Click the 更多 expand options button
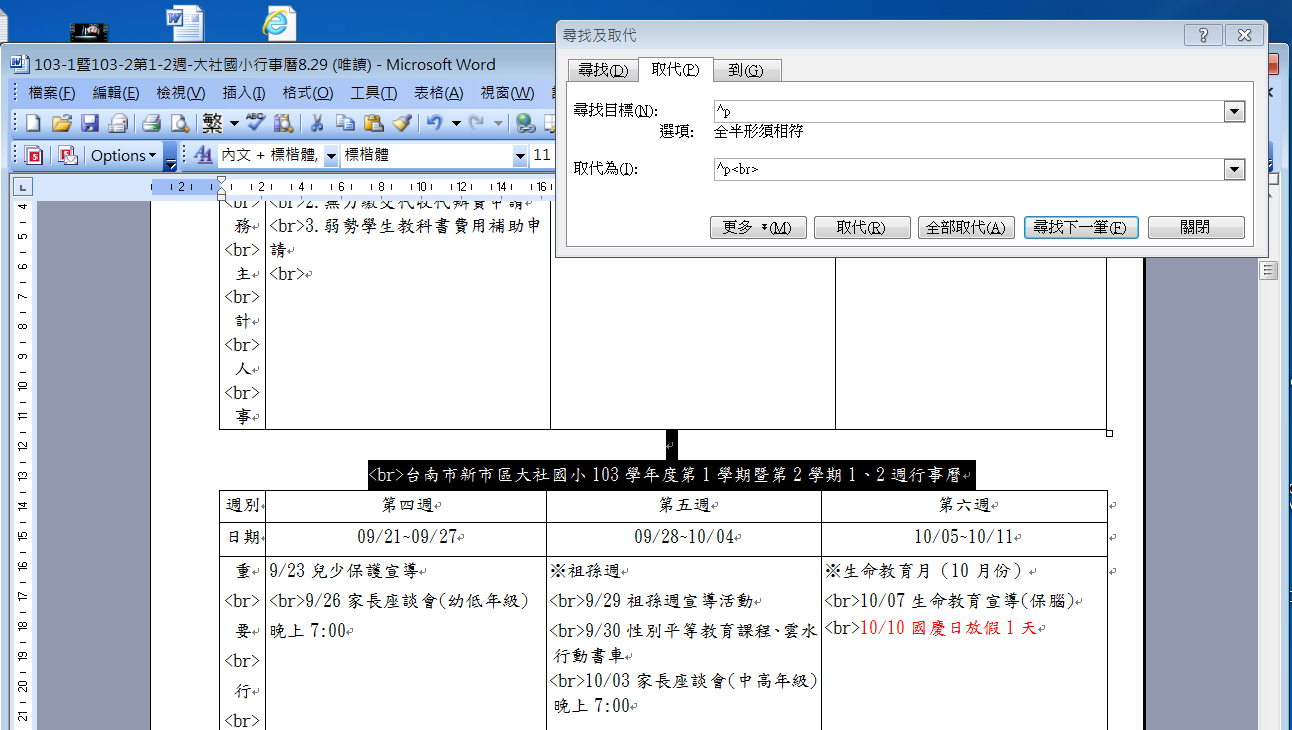Image resolution: width=1292 pixels, height=730 pixels. 757,228
